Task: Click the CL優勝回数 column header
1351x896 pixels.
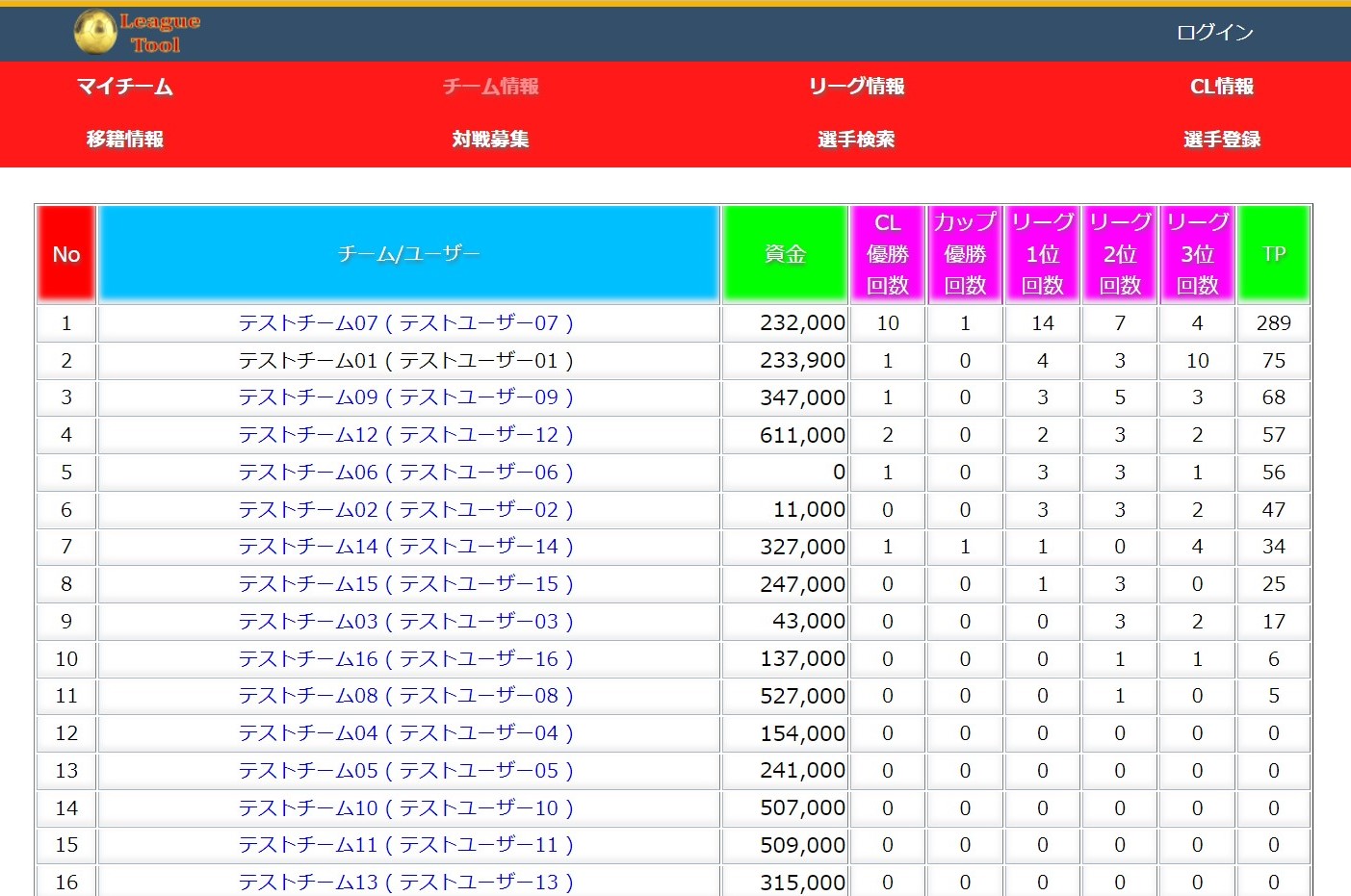Action: click(887, 254)
